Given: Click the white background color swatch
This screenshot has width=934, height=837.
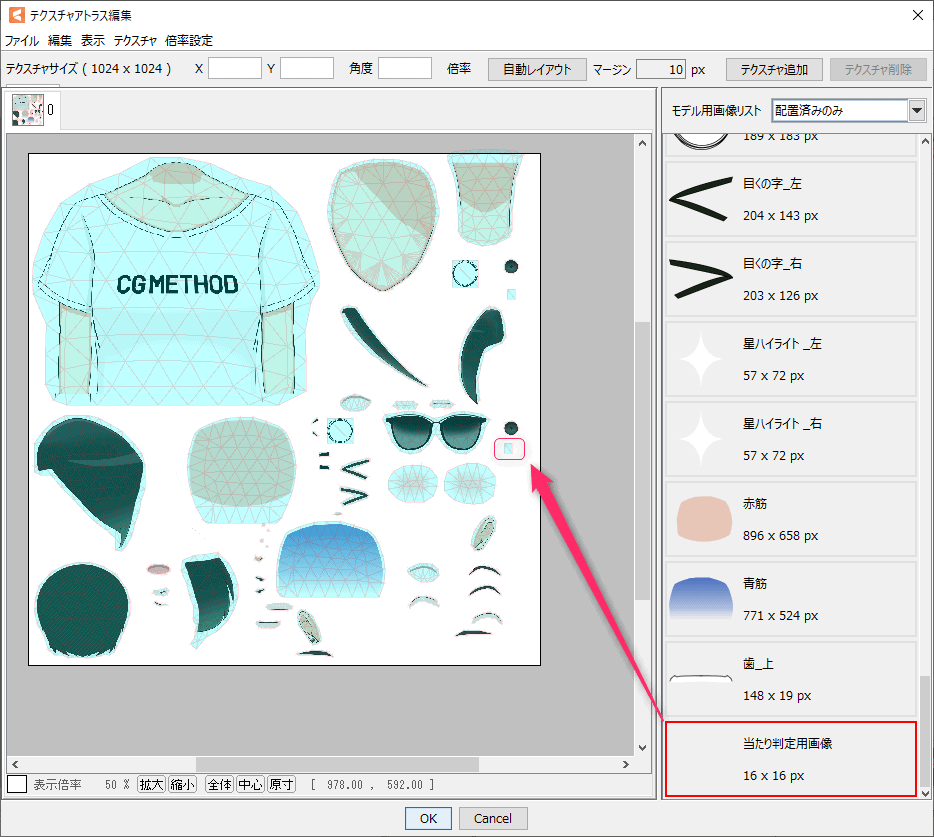Looking at the screenshot, I should point(17,785).
